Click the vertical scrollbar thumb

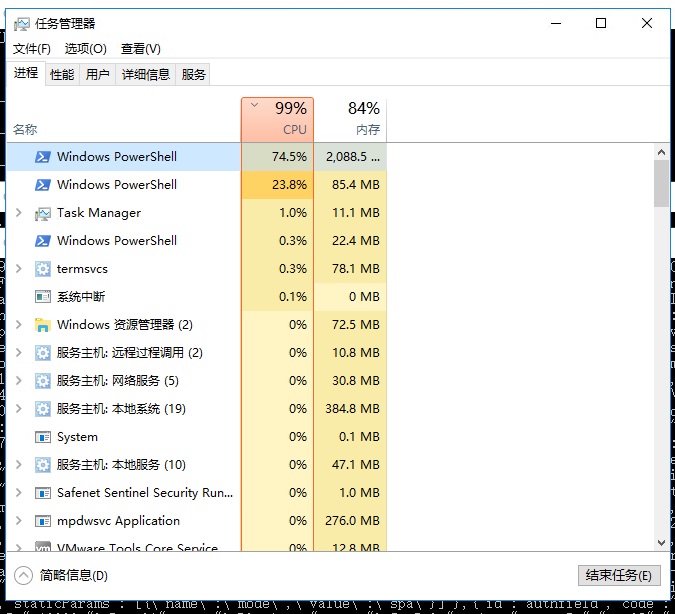point(661,183)
